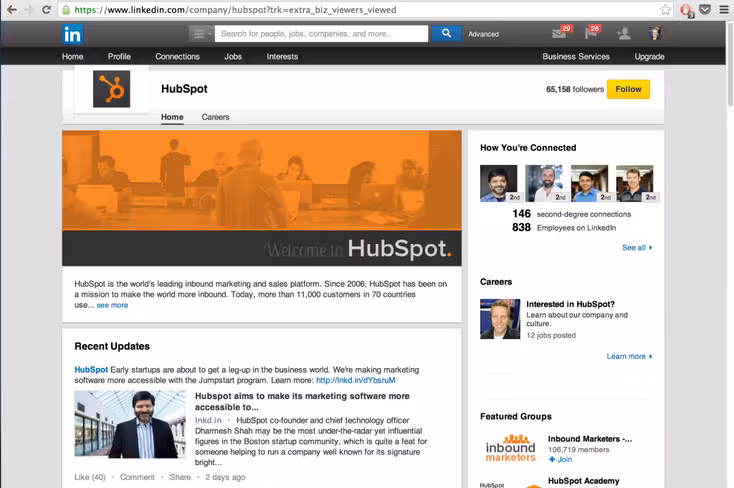Click 838 Employees on LinkedIn
Screen dimensions: 734x488
coord(564,228)
